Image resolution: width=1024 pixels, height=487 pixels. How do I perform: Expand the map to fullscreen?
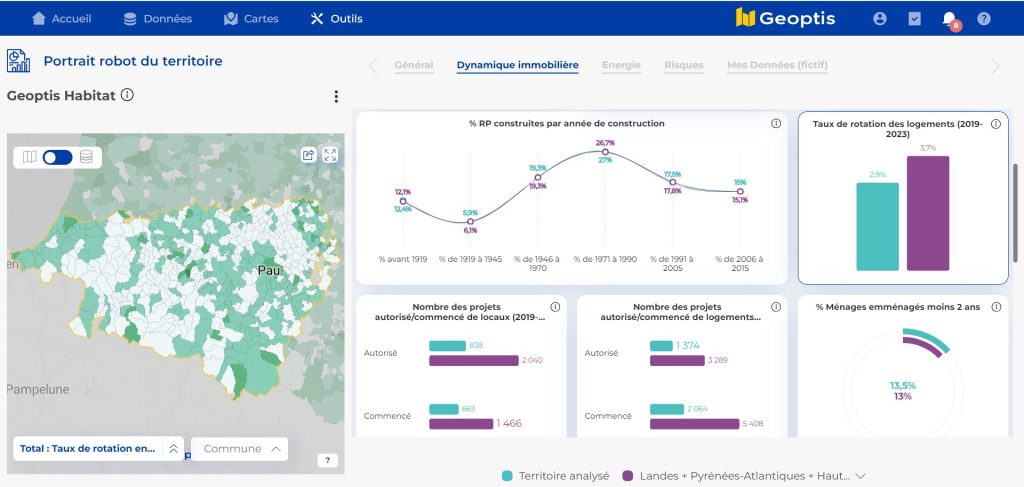(330, 155)
